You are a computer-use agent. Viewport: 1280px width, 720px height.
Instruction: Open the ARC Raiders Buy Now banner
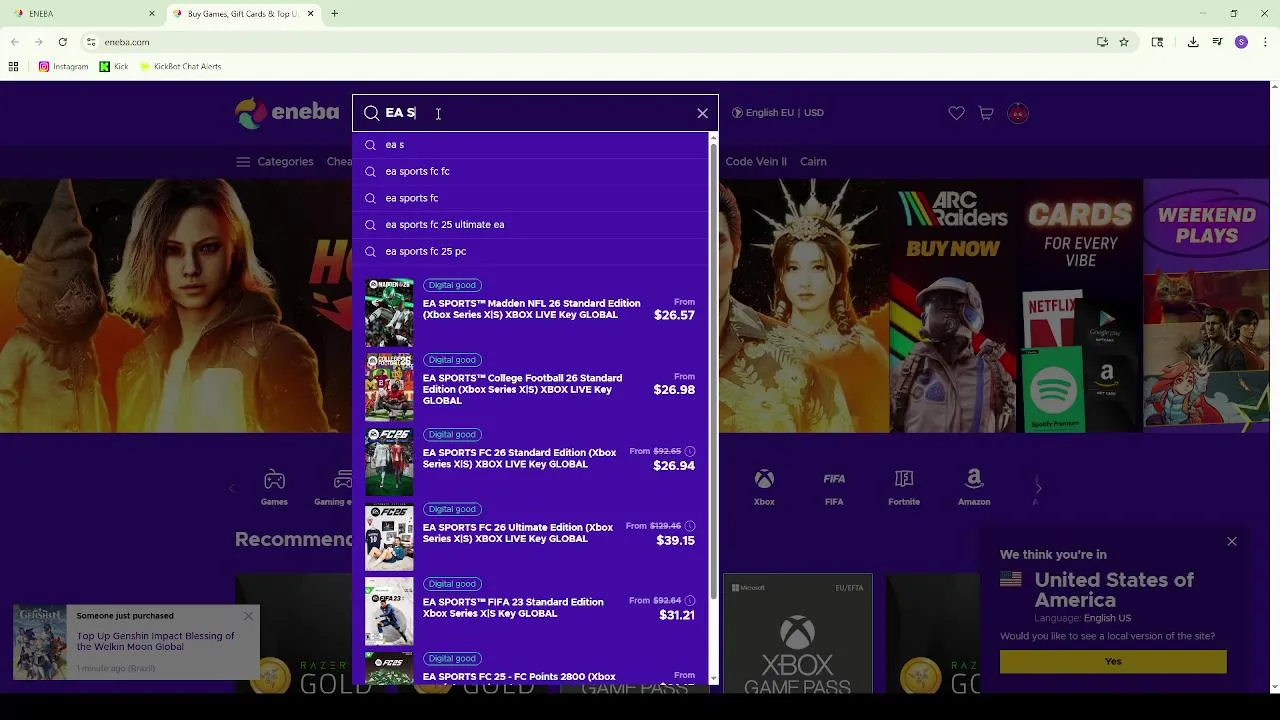pyautogui.click(x=953, y=306)
